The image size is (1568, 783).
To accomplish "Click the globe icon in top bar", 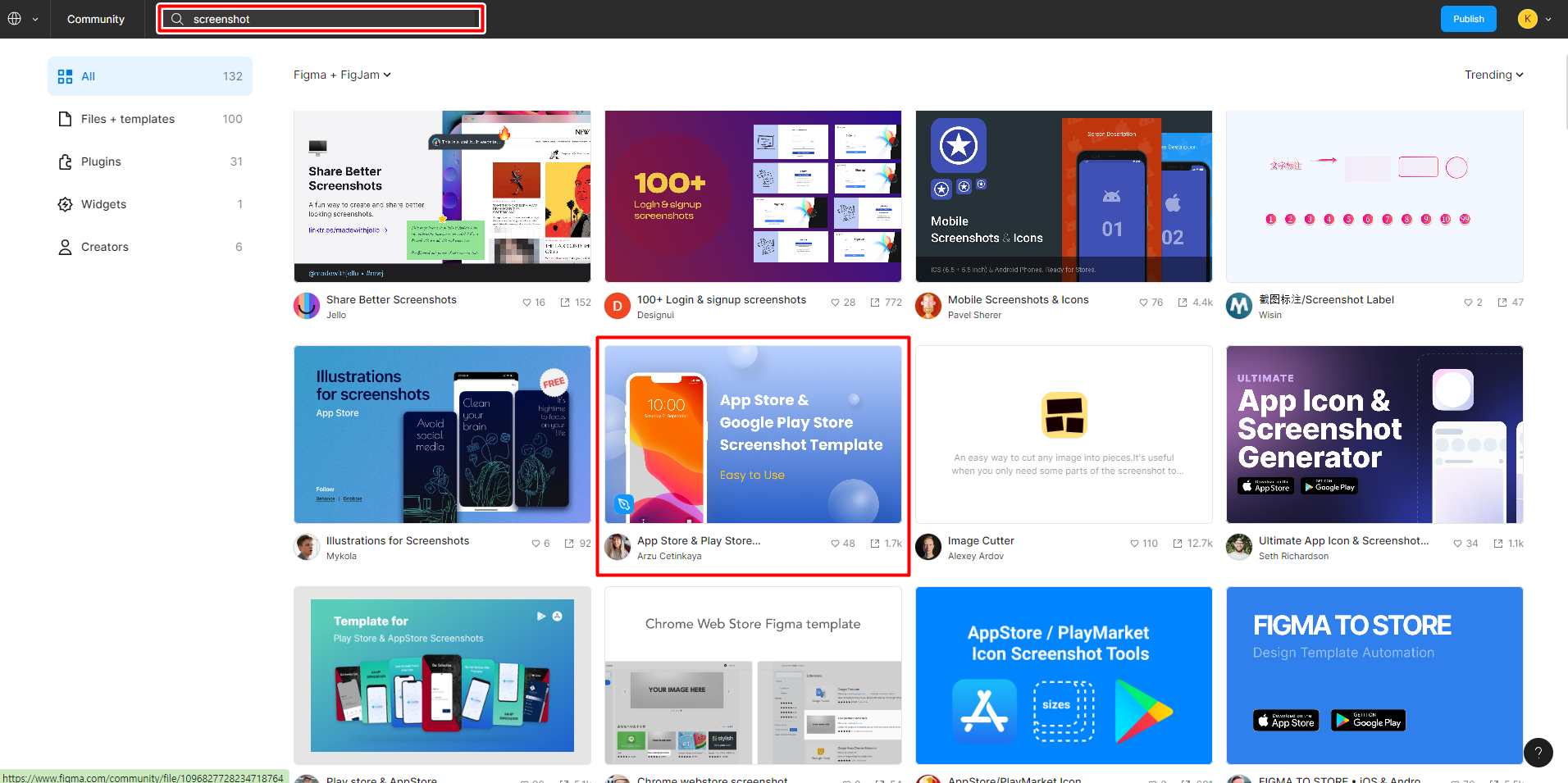I will coord(14,19).
